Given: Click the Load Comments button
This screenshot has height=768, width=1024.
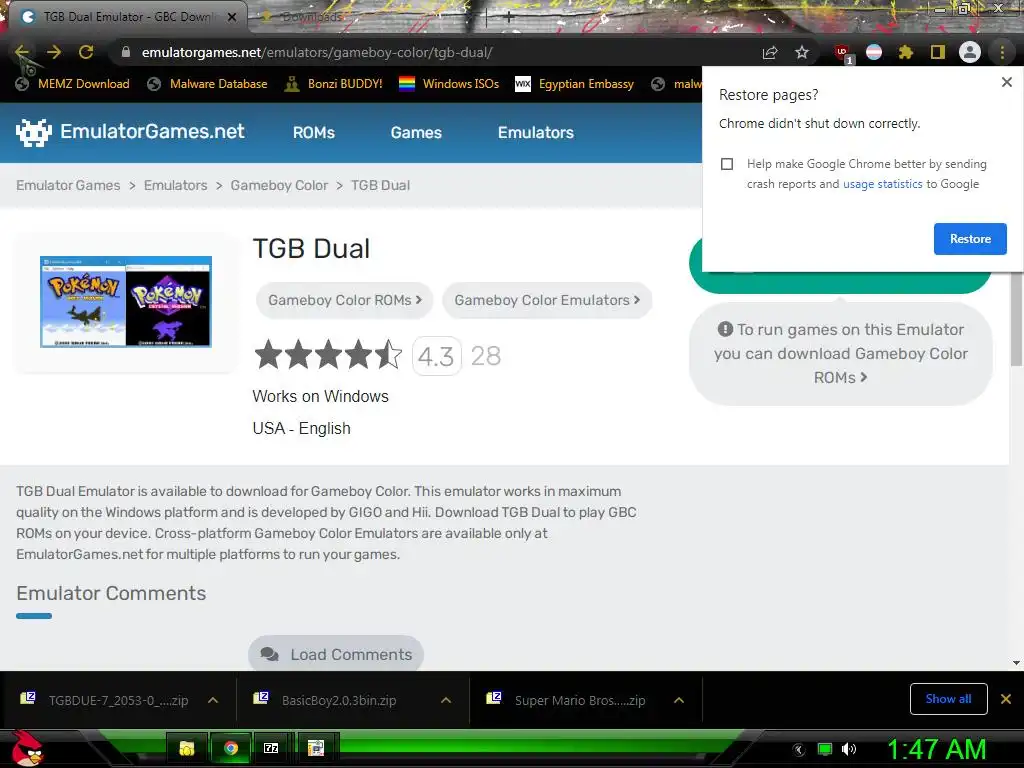Looking at the screenshot, I should click(x=336, y=654).
